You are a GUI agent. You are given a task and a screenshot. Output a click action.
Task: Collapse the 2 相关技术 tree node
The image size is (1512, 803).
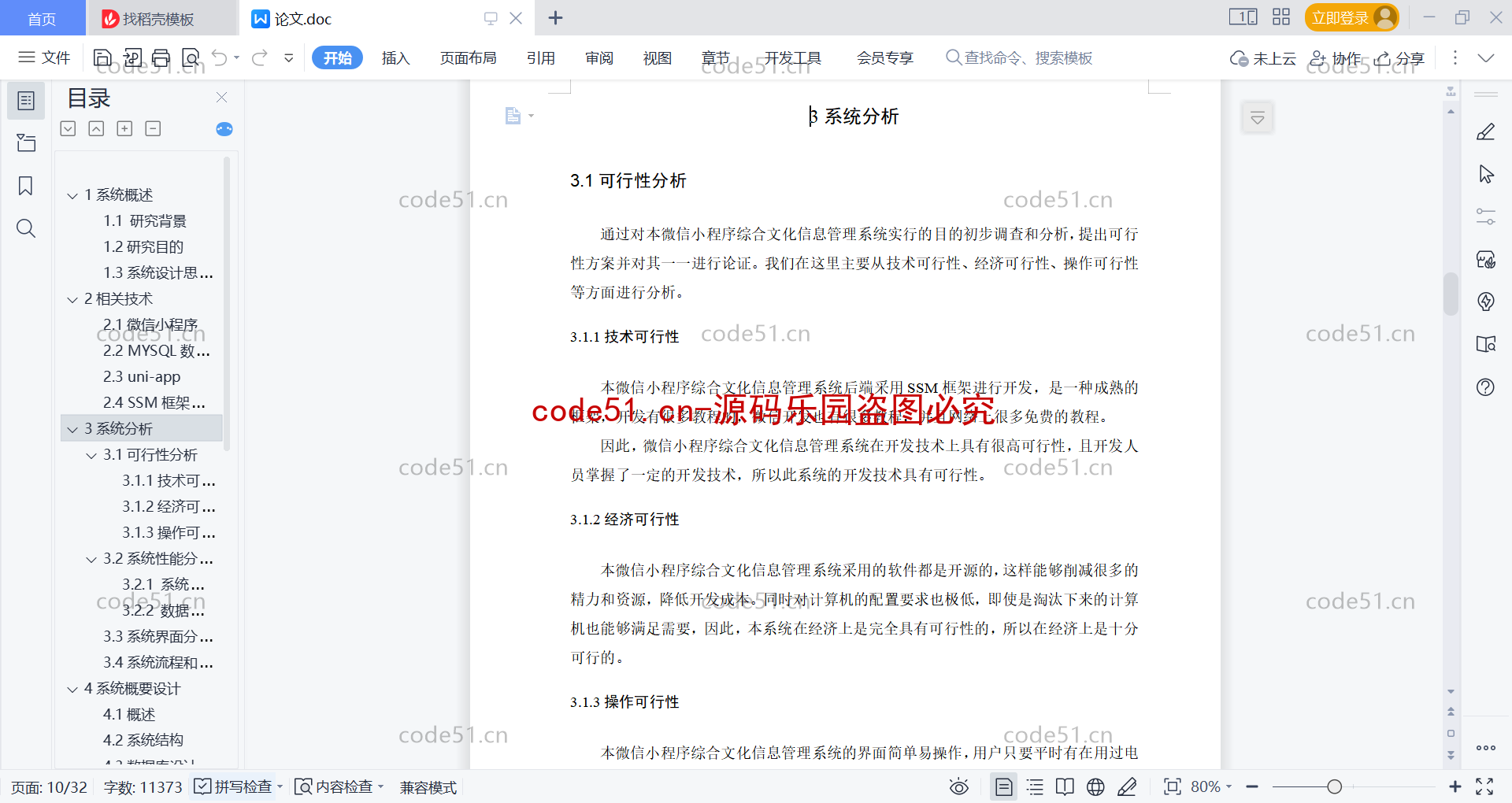tap(72, 299)
